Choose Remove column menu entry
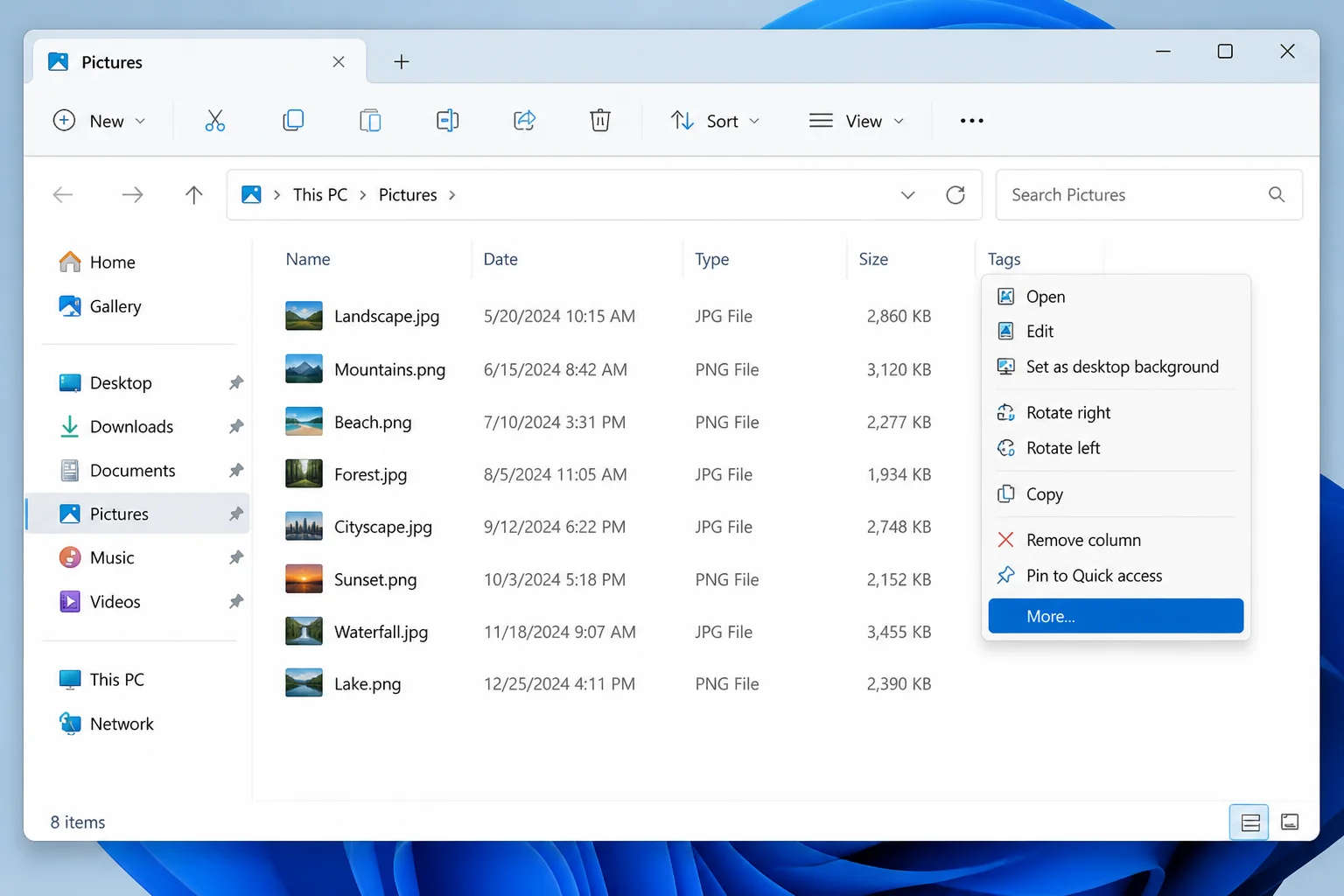This screenshot has width=1344, height=896. click(1116, 540)
